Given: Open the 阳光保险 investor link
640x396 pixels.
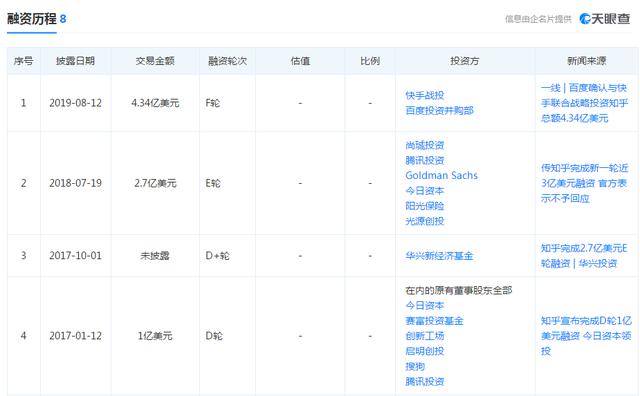Looking at the screenshot, I should click(424, 206).
